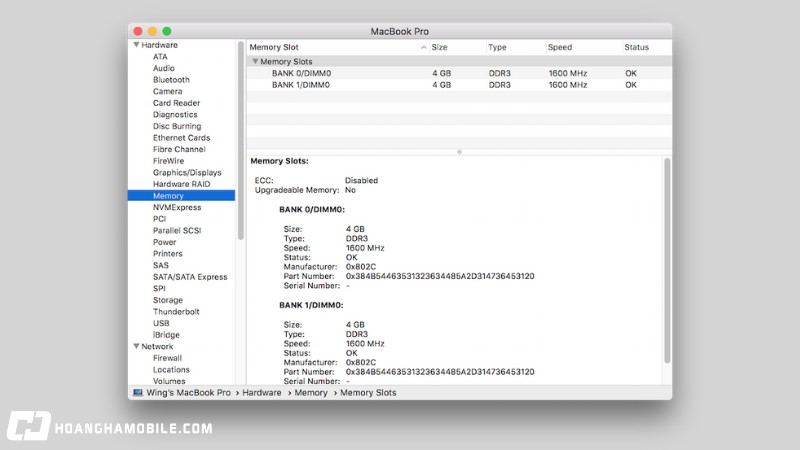Click the green full-screen window button

167,32
